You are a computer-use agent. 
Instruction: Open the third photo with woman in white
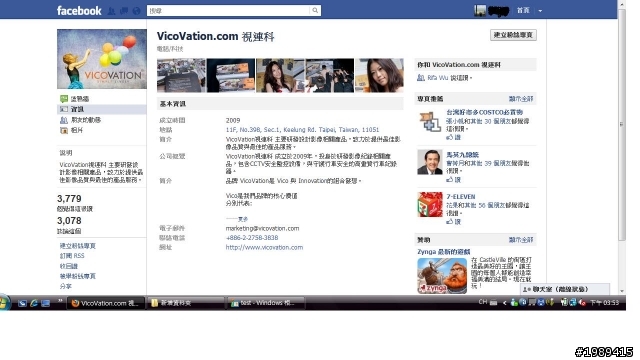[280, 76]
